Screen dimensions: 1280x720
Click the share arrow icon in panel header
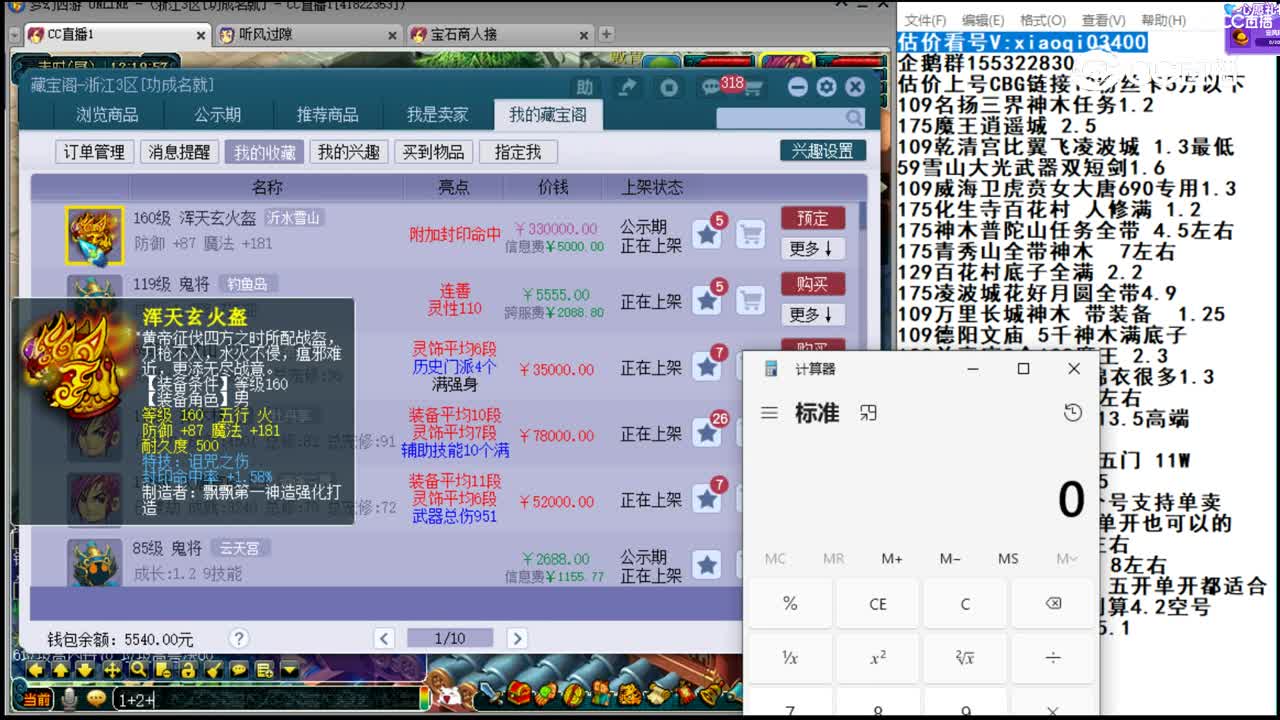(x=627, y=87)
